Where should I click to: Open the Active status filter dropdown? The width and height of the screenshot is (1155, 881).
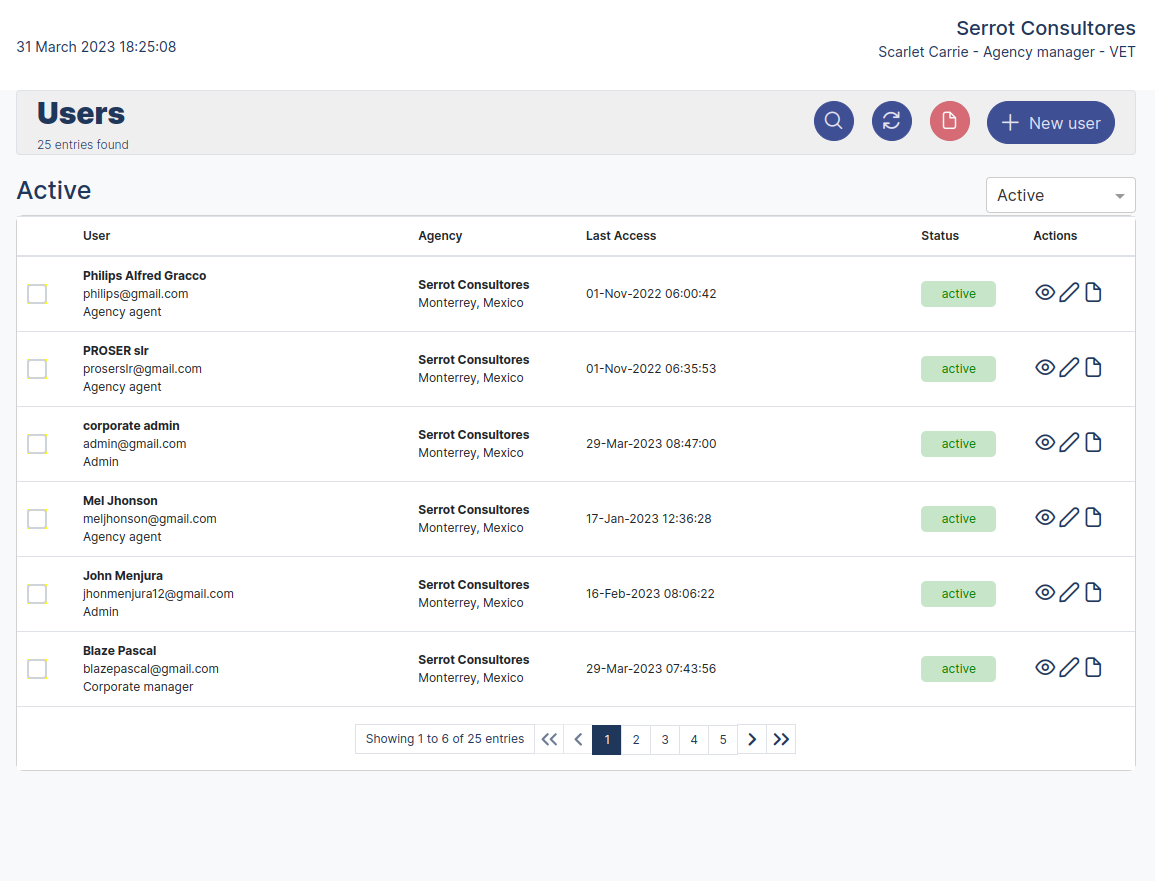1060,194
